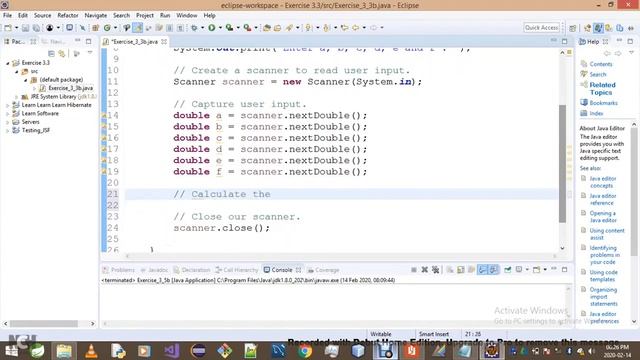
Task: Click the green Run button in toolbar
Action: click(211, 28)
